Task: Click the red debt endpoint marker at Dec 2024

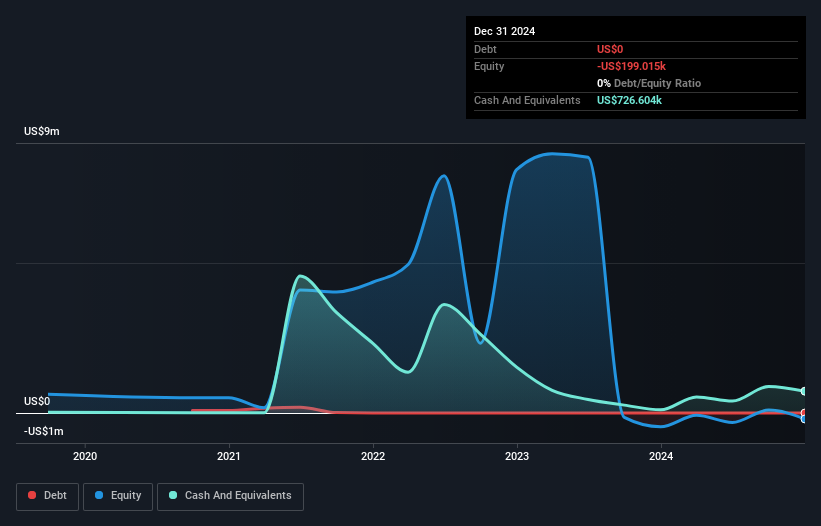Action: click(803, 413)
